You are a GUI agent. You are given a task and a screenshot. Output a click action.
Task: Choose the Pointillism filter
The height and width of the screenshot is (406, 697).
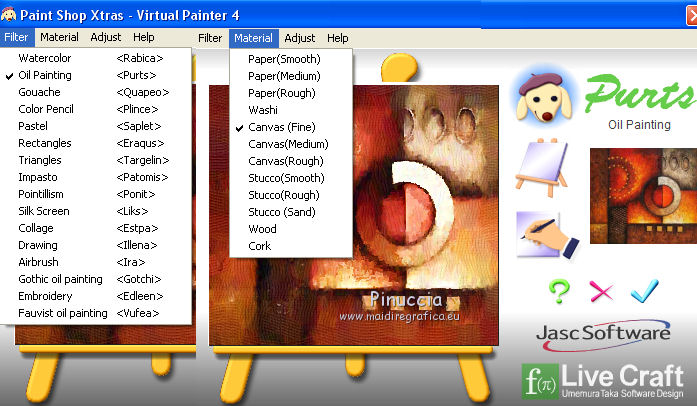(96, 194)
